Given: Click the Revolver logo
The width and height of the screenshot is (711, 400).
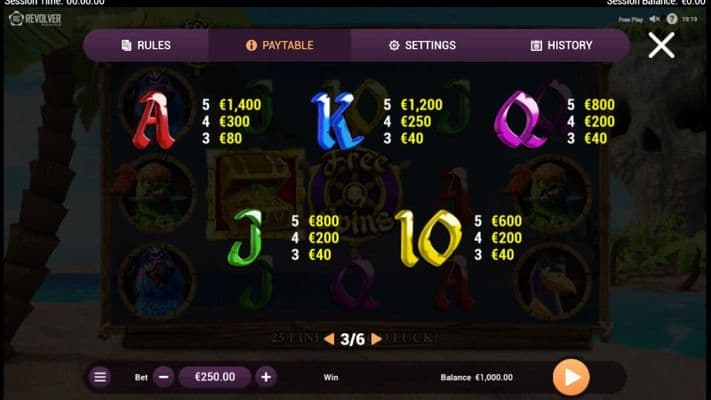Looking at the screenshot, I should (x=35, y=19).
